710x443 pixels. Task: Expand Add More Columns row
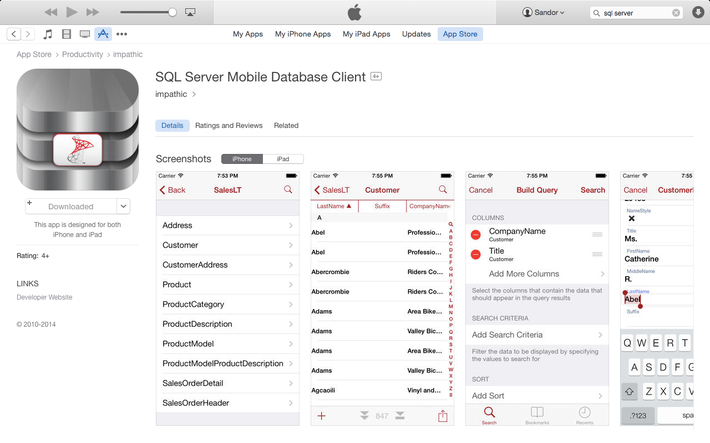pos(537,274)
